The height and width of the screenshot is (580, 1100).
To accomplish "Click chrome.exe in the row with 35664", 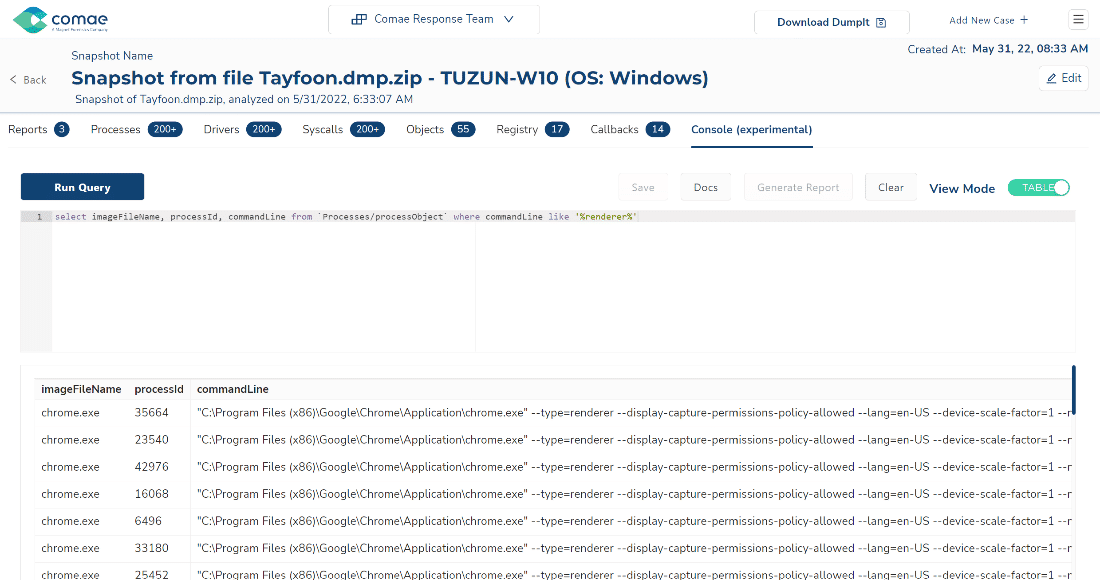I will click(70, 413).
